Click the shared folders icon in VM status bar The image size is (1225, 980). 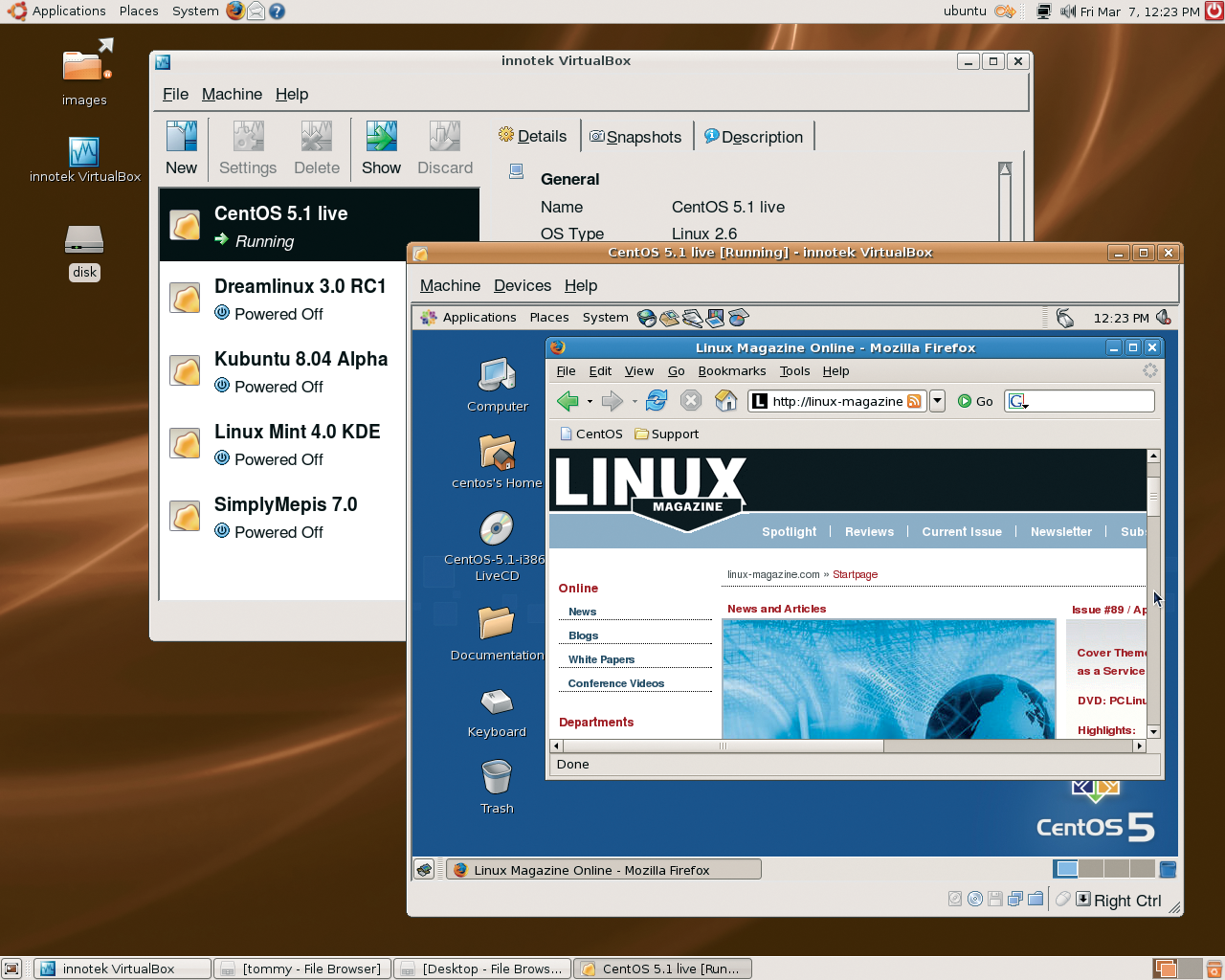[1036, 899]
